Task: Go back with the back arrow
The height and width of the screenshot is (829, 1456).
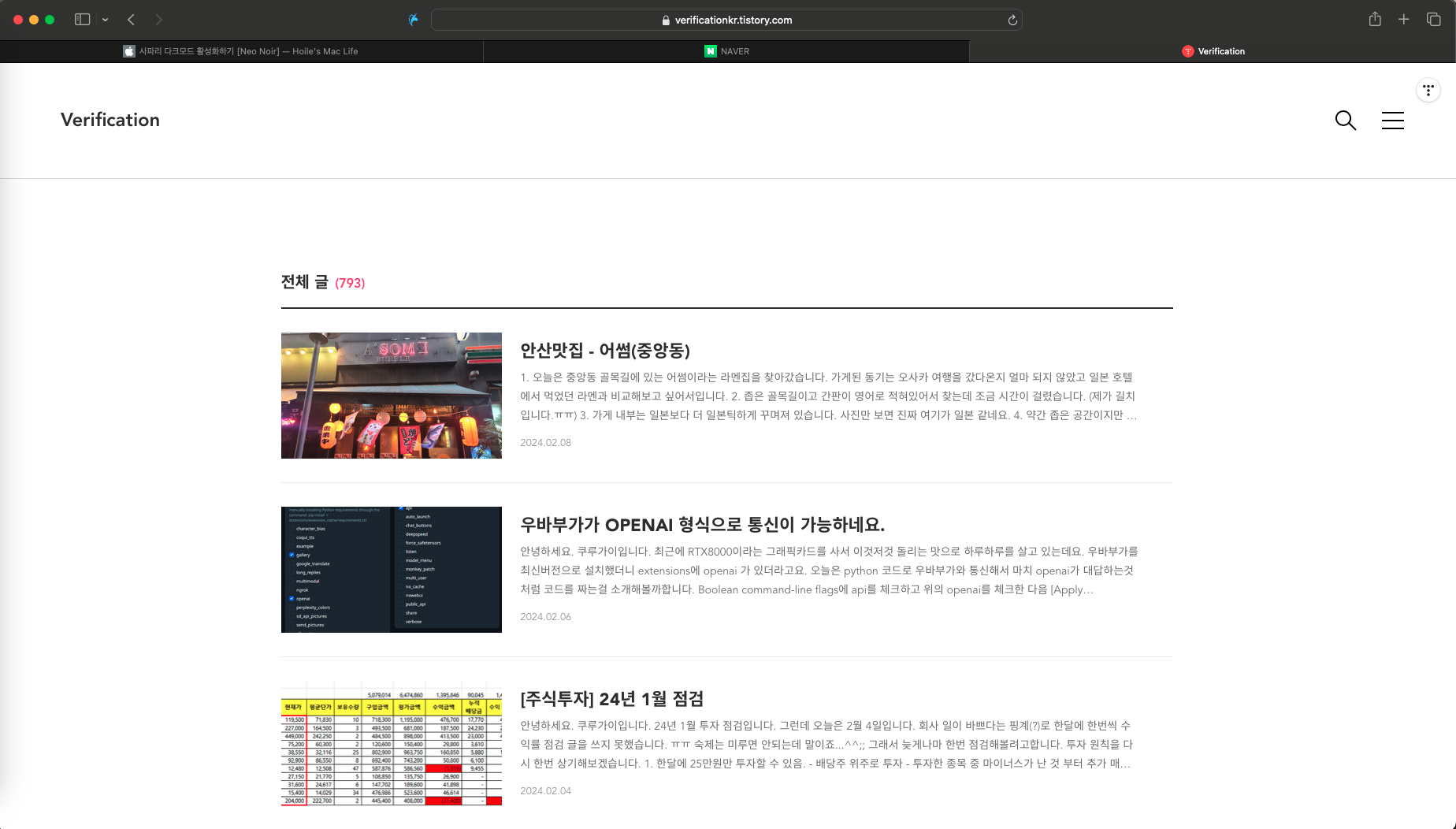Action: (132, 20)
